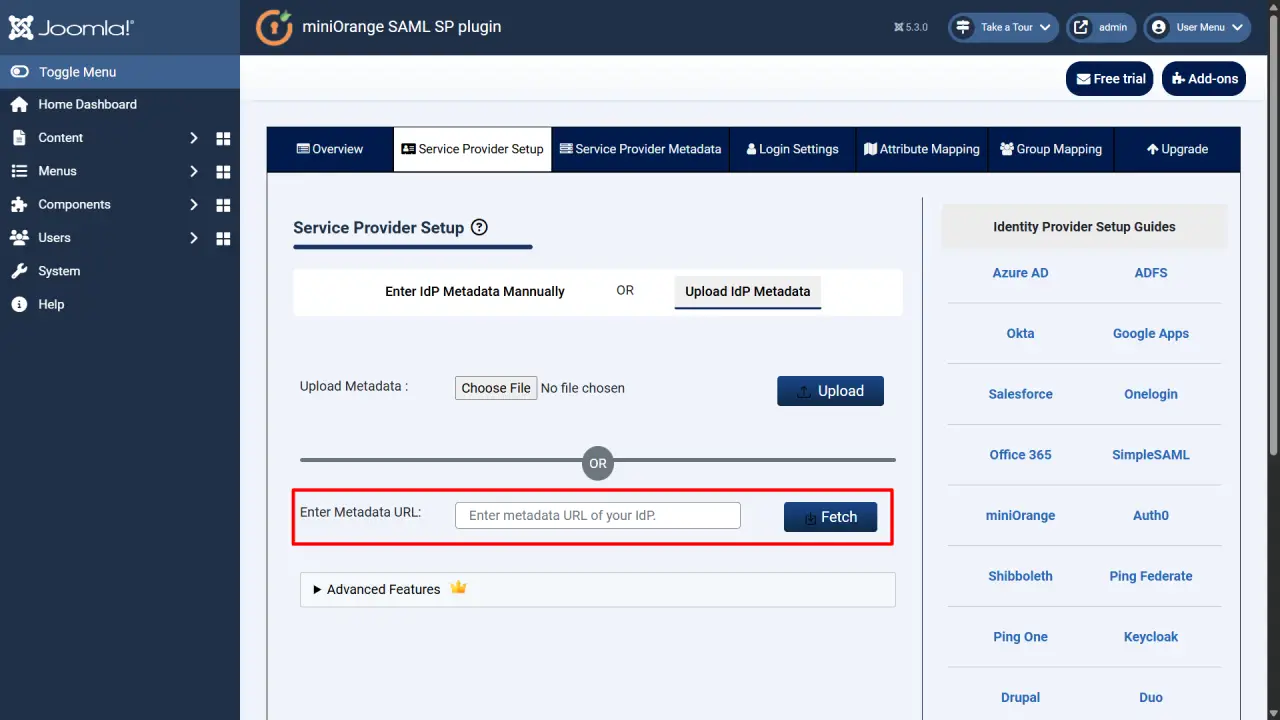
Task: Click the Help info icon
Action: 19,304
